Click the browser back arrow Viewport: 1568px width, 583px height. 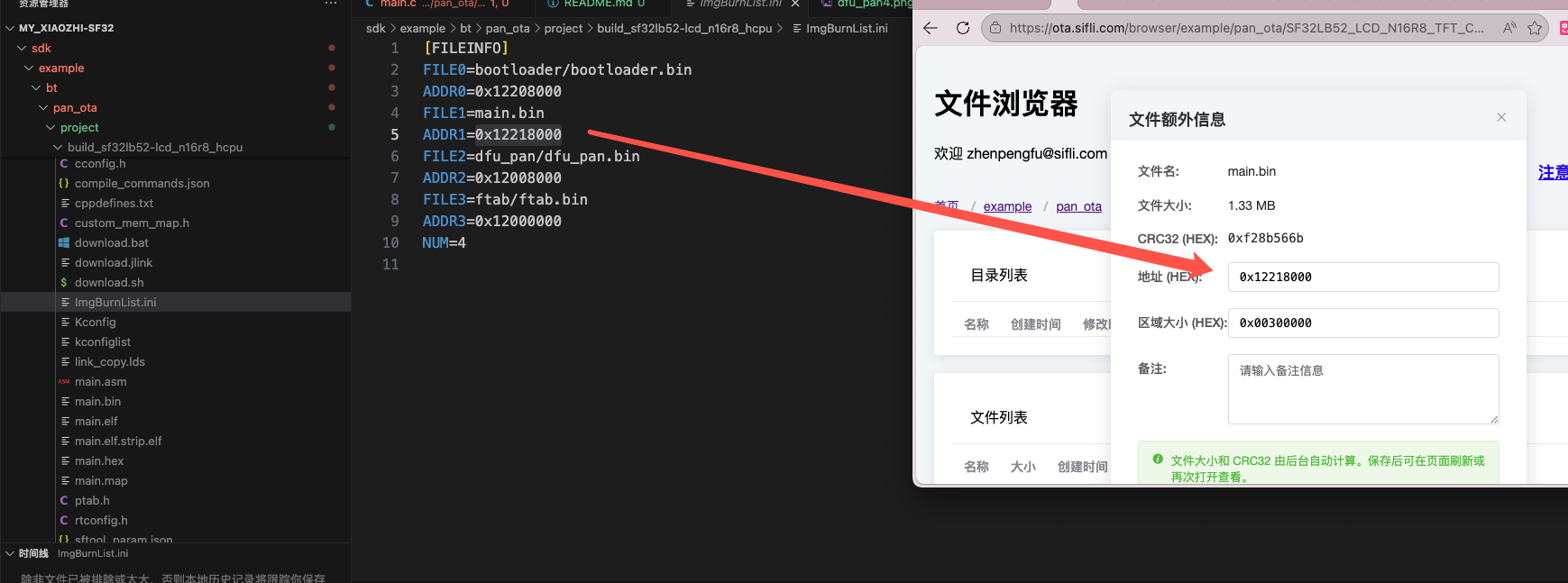pos(931,28)
